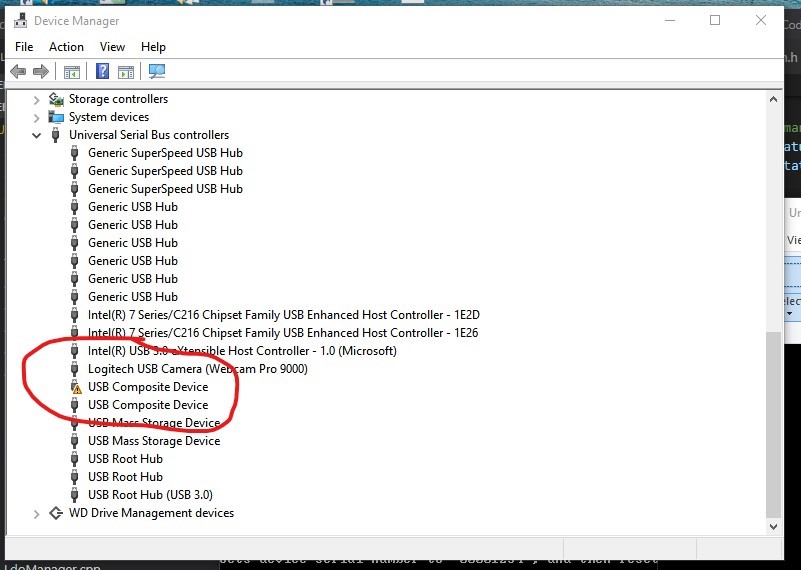The image size is (801, 570).
Task: Close the Device Manager window
Action: 761,20
